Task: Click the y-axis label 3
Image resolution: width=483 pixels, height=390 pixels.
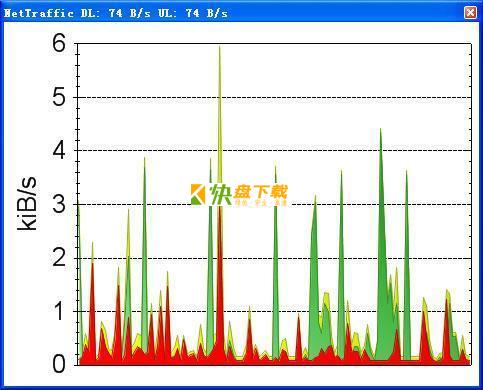Action: click(x=59, y=204)
